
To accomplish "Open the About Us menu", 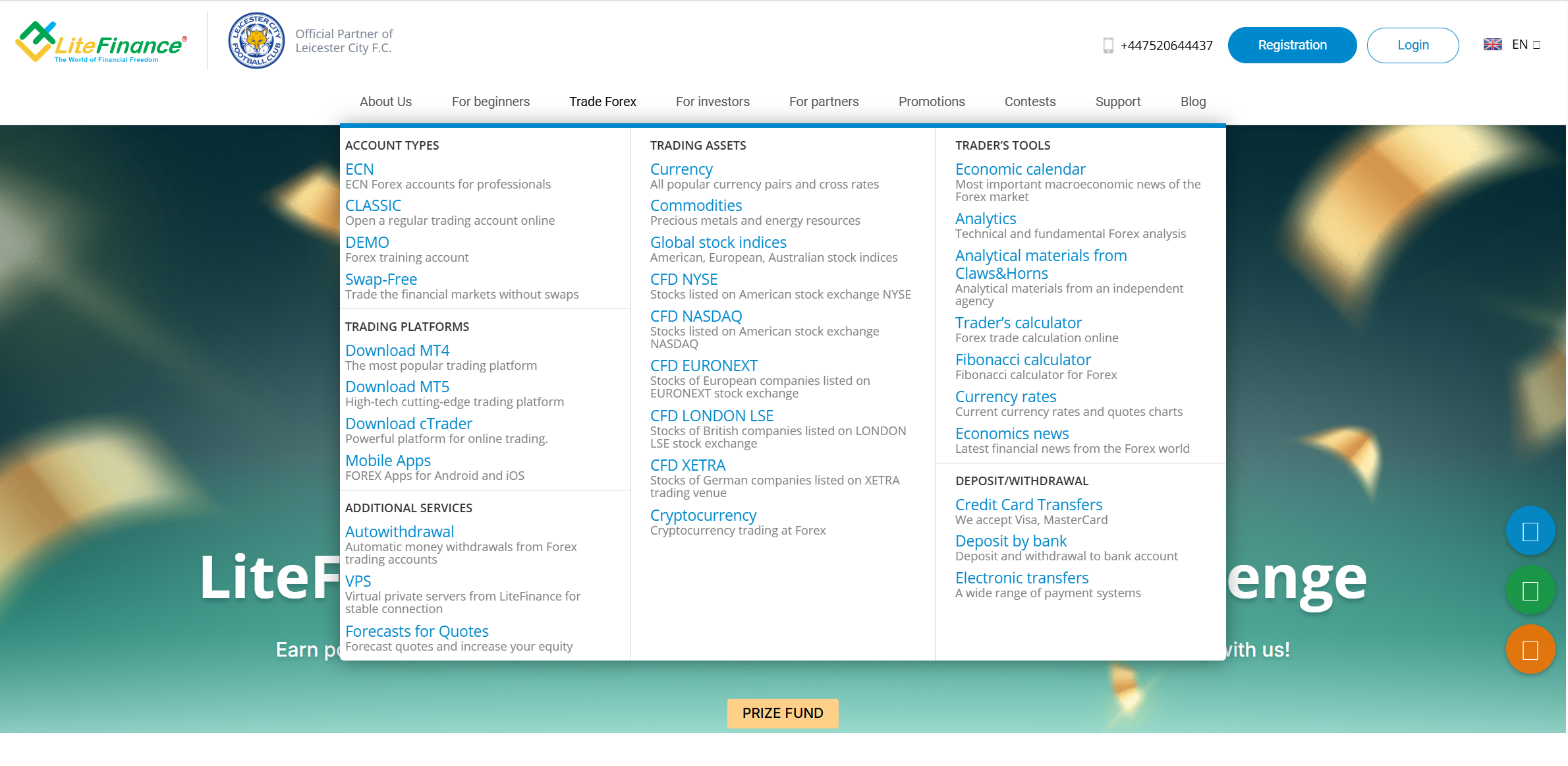I will point(385,102).
